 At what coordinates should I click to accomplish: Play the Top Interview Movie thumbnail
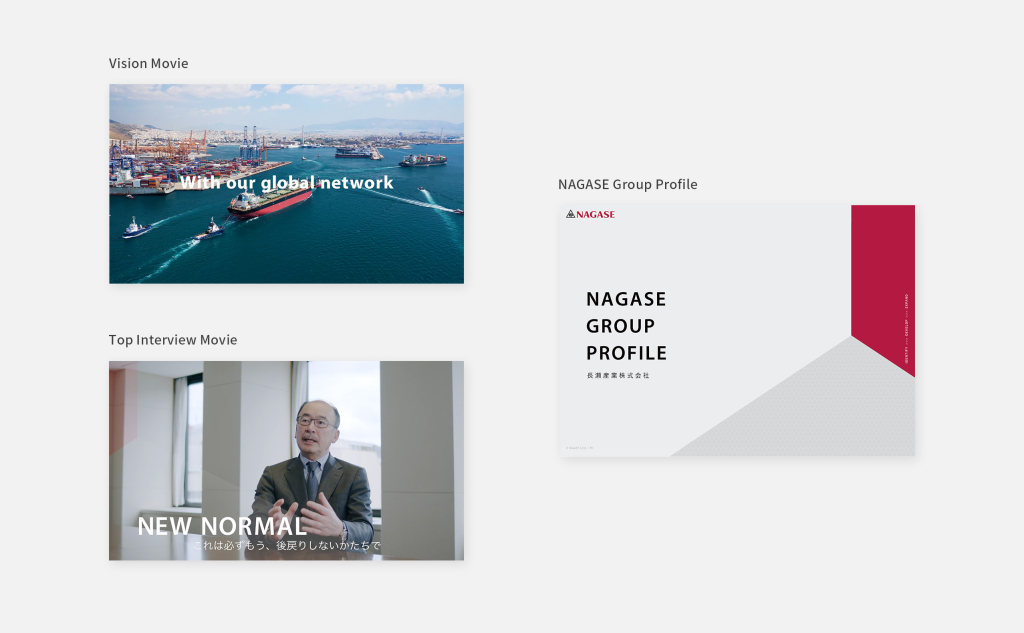click(286, 461)
